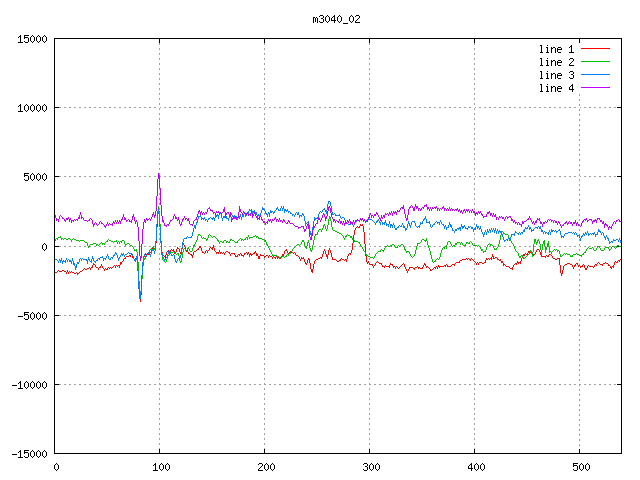Click the red line 1 legend sample
The width and height of the screenshot is (640, 480).
(x=595, y=49)
